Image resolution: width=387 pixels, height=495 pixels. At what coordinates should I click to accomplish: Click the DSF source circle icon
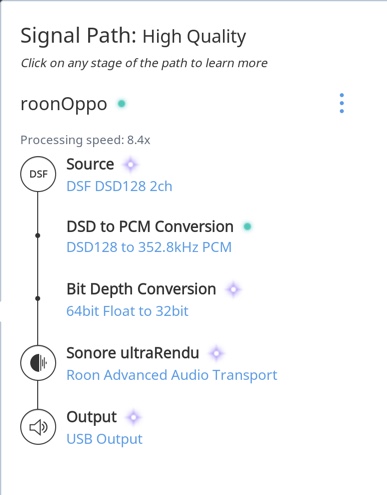click(38, 174)
